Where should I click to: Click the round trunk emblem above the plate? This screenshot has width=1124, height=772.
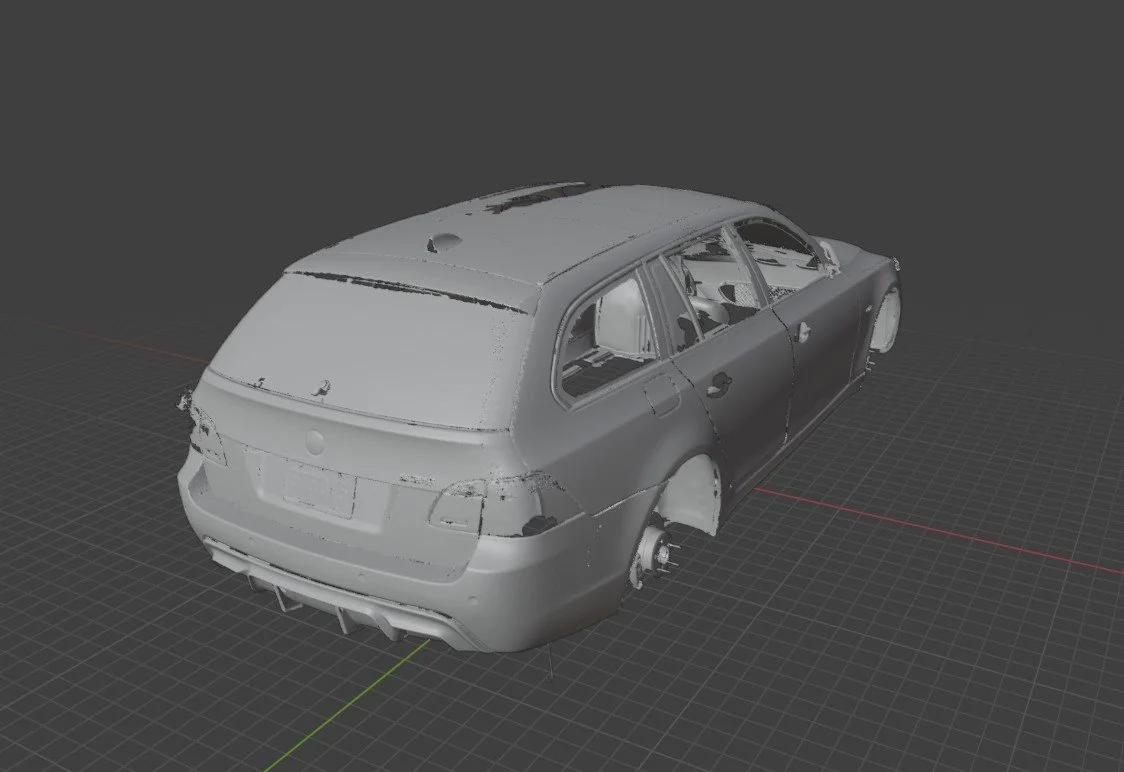click(315, 442)
